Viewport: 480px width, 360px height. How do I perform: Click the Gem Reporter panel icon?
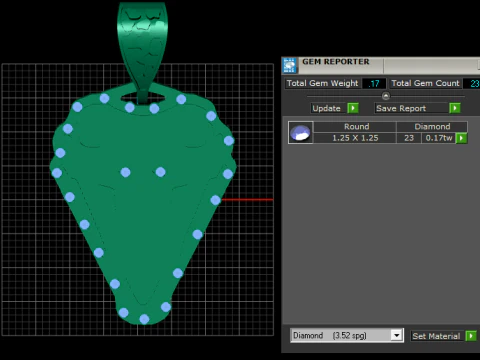tap(289, 65)
